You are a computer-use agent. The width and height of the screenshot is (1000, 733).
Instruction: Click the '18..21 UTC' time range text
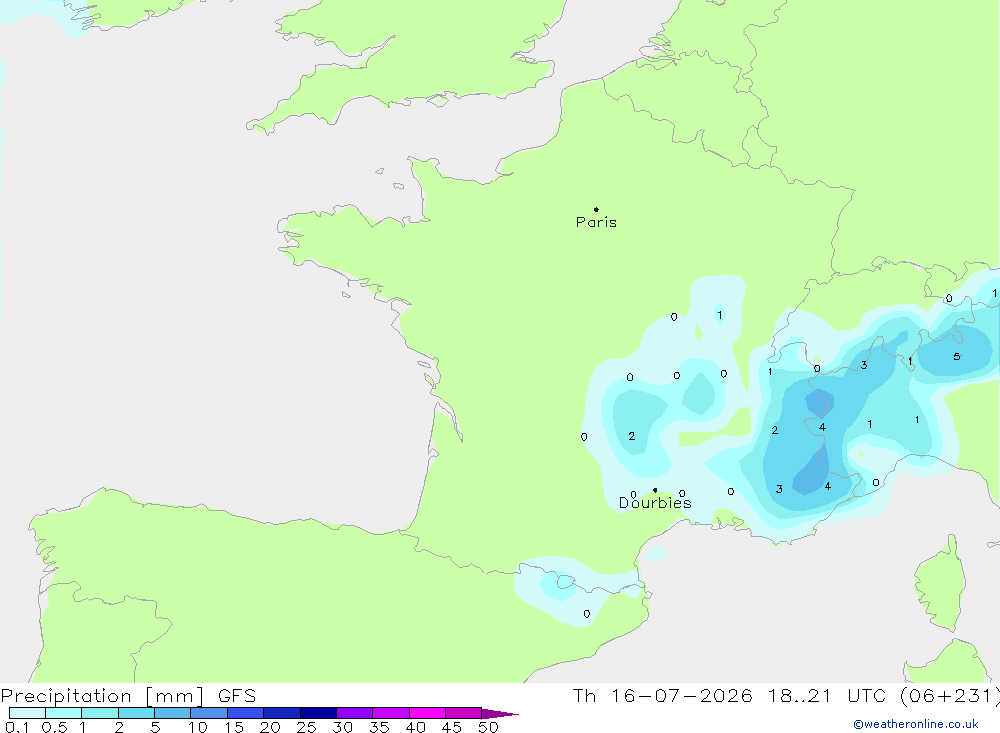click(x=827, y=696)
